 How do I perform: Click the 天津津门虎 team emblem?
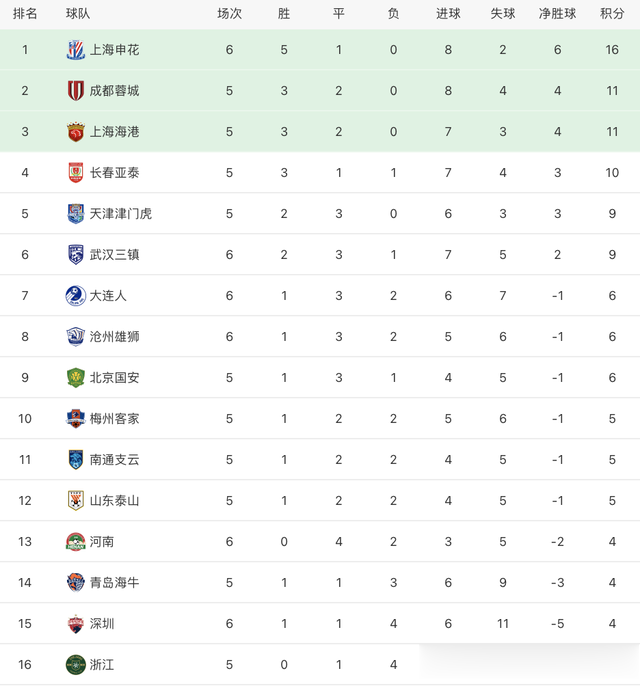click(76, 213)
